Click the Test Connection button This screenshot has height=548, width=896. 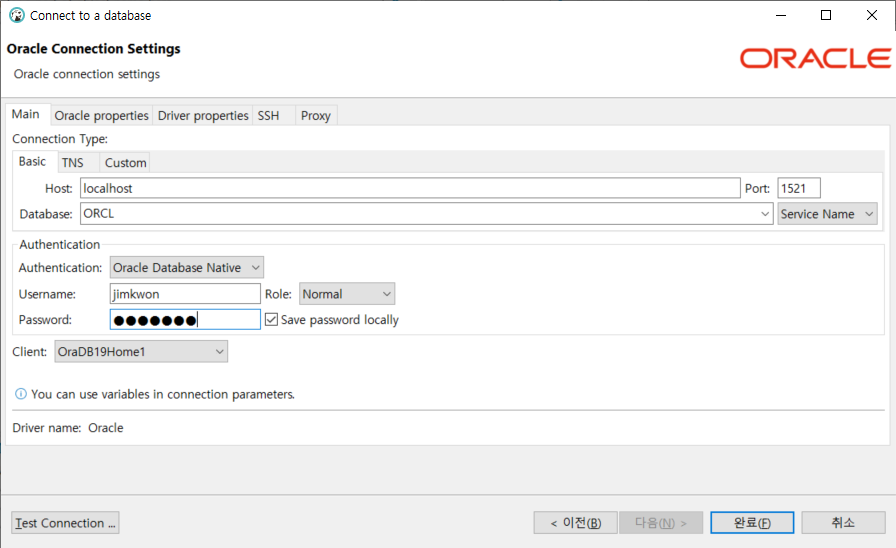pyautogui.click(x=65, y=523)
